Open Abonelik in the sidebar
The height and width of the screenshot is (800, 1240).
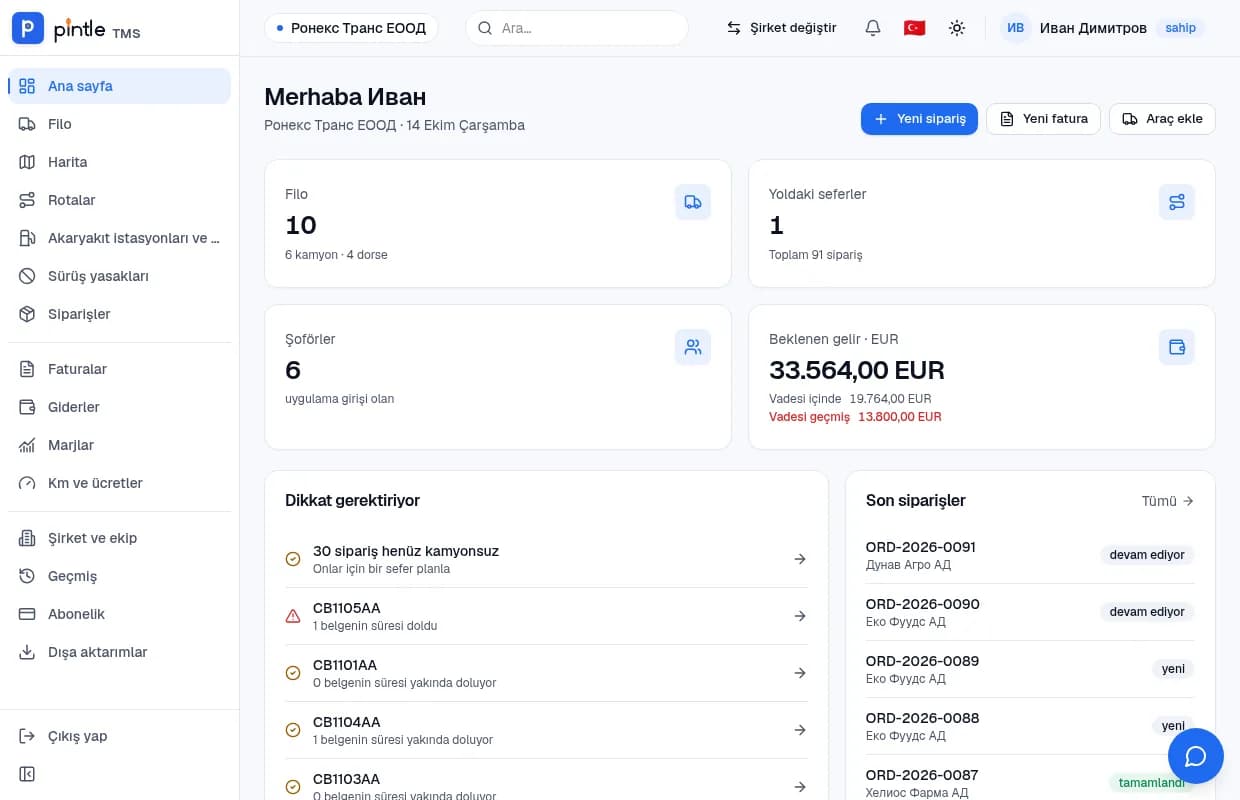coord(120,614)
